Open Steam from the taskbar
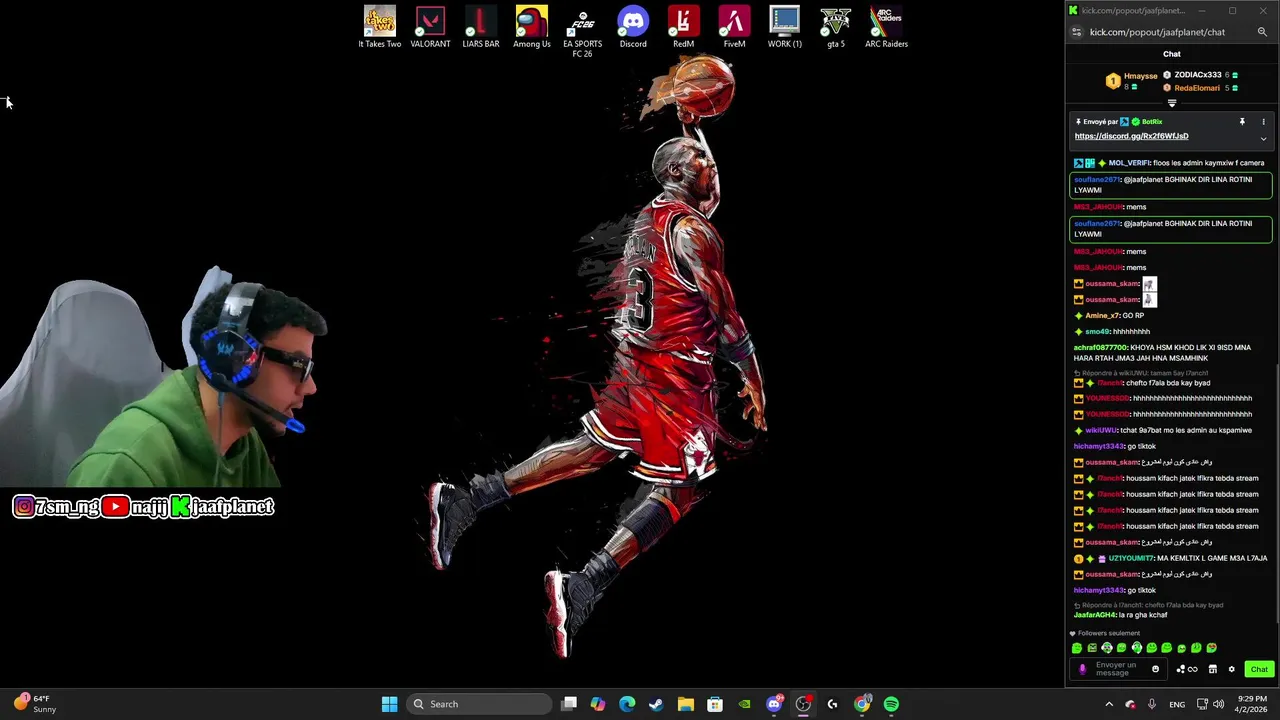 coord(656,704)
